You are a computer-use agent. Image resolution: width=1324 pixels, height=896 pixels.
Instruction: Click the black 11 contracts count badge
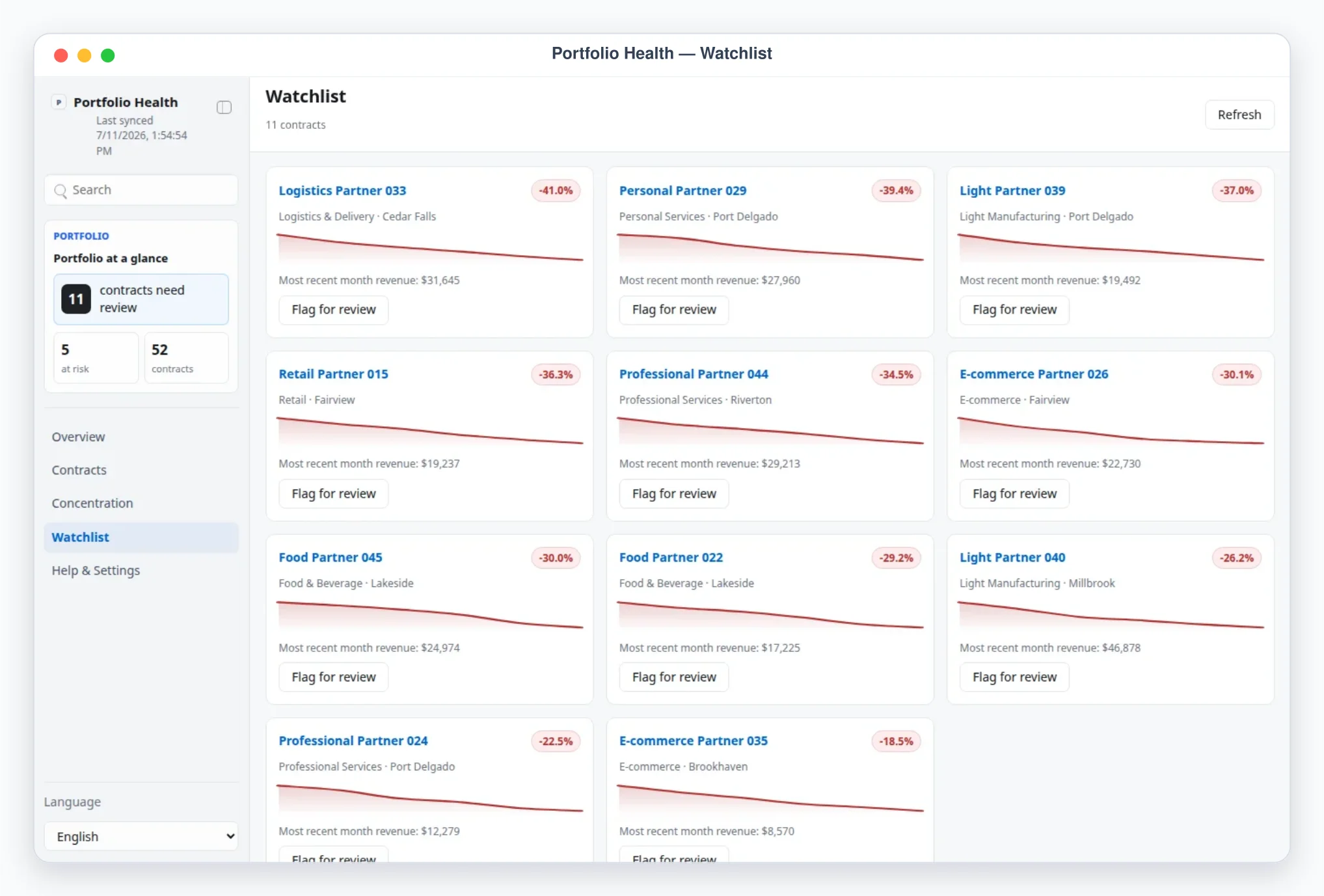[x=76, y=299]
